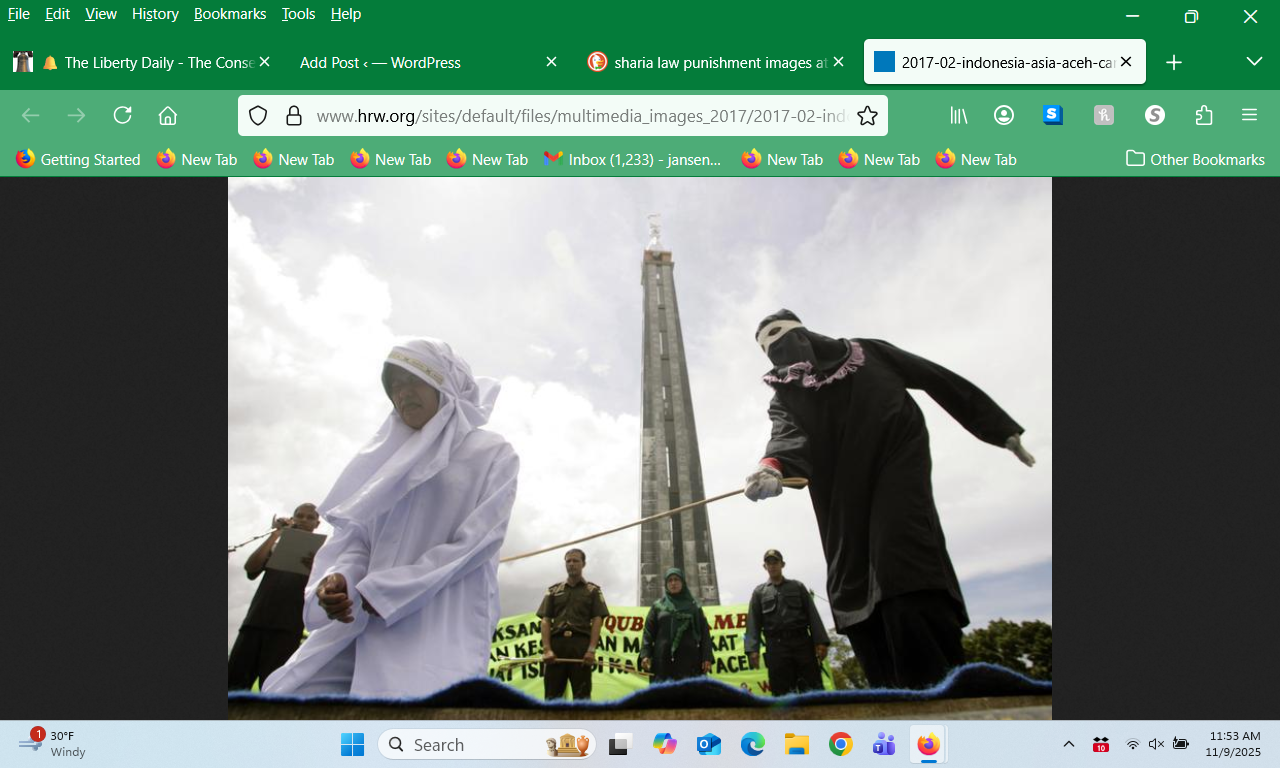
Task: Mute system volume from the tray
Action: (x=1156, y=744)
